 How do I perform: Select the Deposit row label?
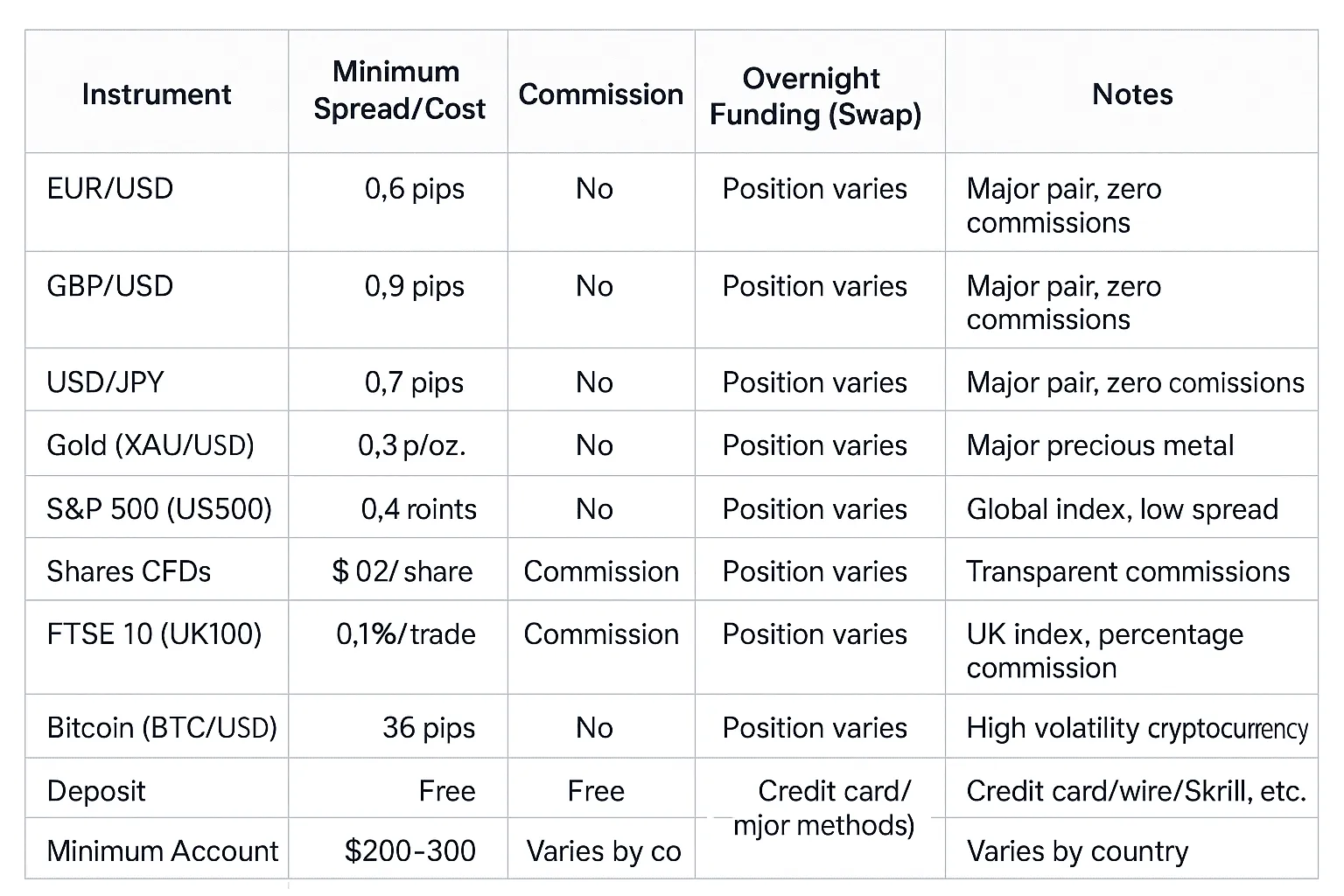click(x=96, y=790)
